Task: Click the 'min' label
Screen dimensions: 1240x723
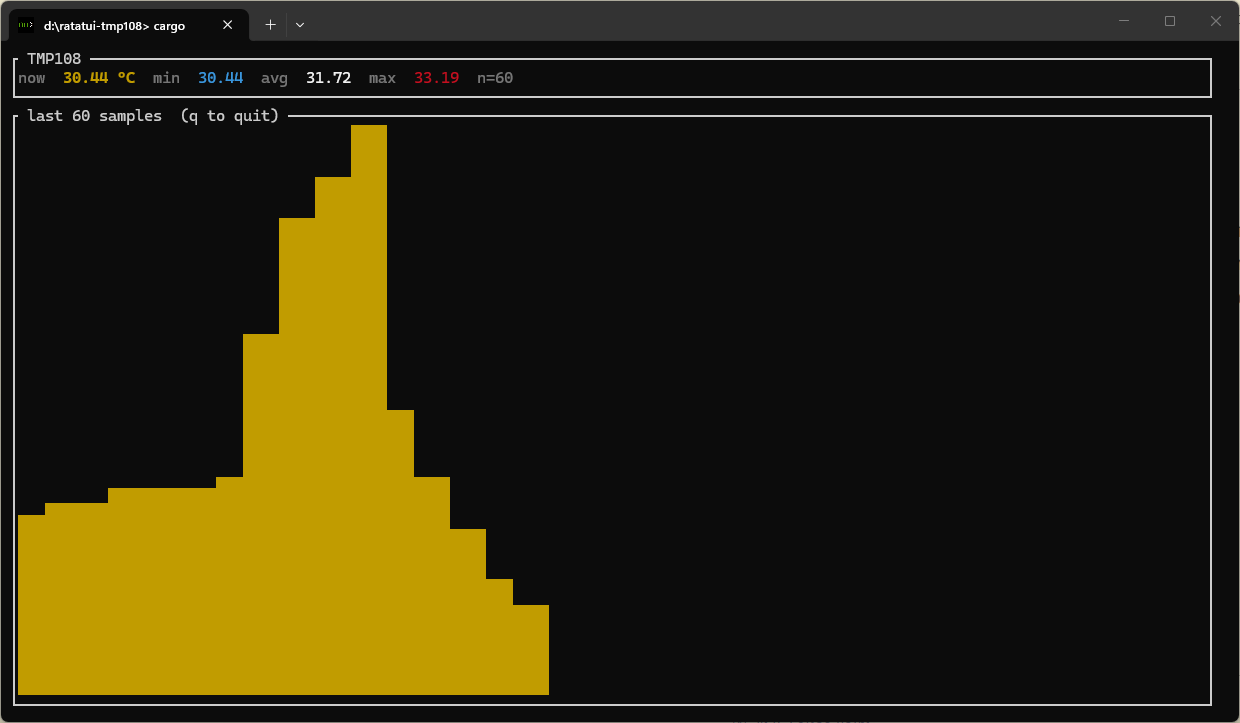Action: tap(167, 78)
